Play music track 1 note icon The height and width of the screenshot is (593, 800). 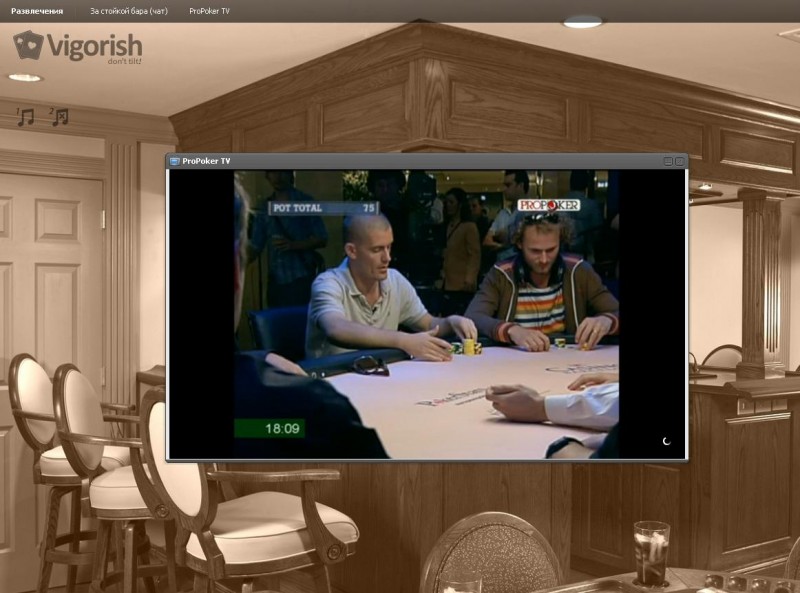(x=25, y=117)
